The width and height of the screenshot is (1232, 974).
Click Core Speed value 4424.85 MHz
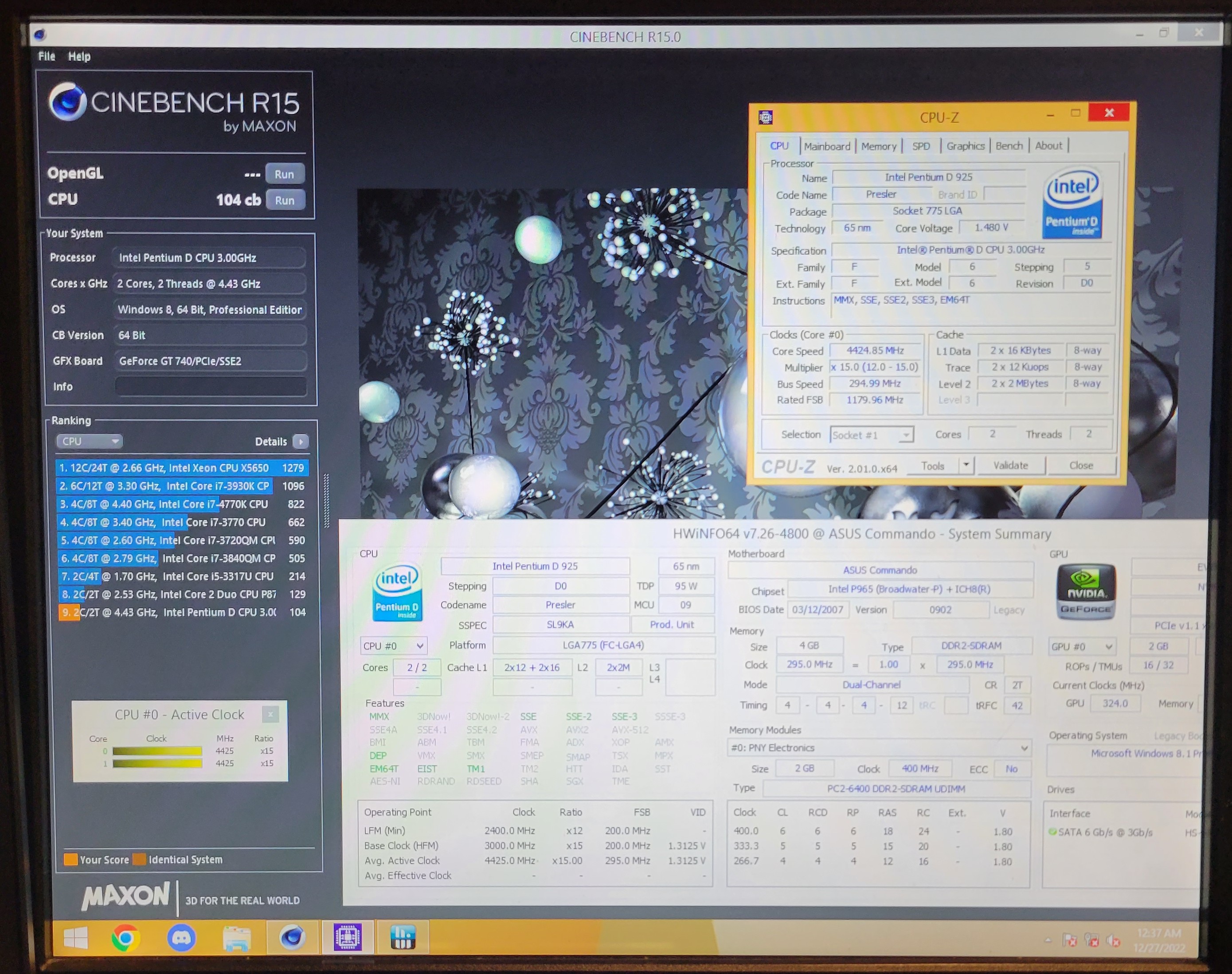click(875, 351)
